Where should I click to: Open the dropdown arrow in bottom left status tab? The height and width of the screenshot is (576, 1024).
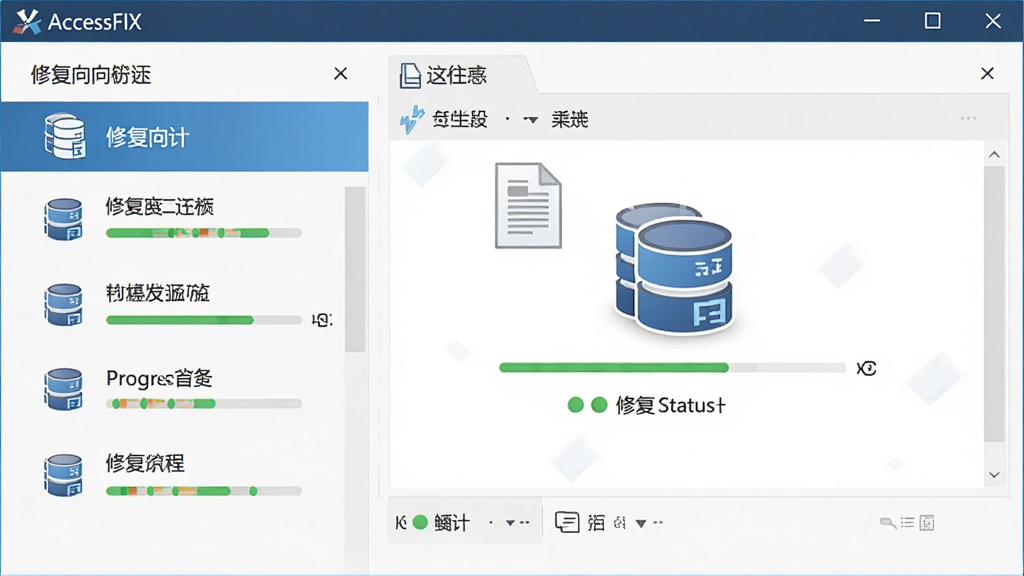(x=511, y=522)
